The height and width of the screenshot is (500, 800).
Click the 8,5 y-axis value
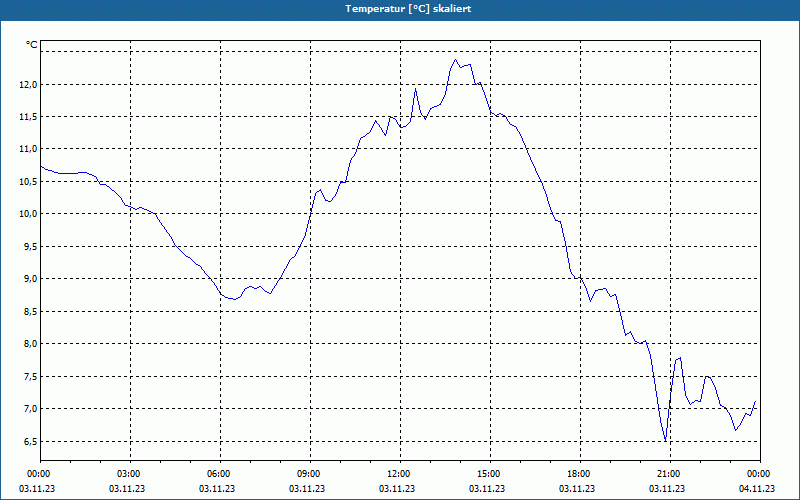(x=31, y=311)
